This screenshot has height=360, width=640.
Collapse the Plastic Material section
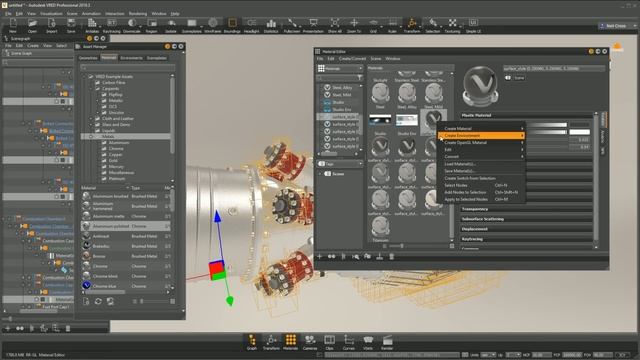(x=527, y=116)
